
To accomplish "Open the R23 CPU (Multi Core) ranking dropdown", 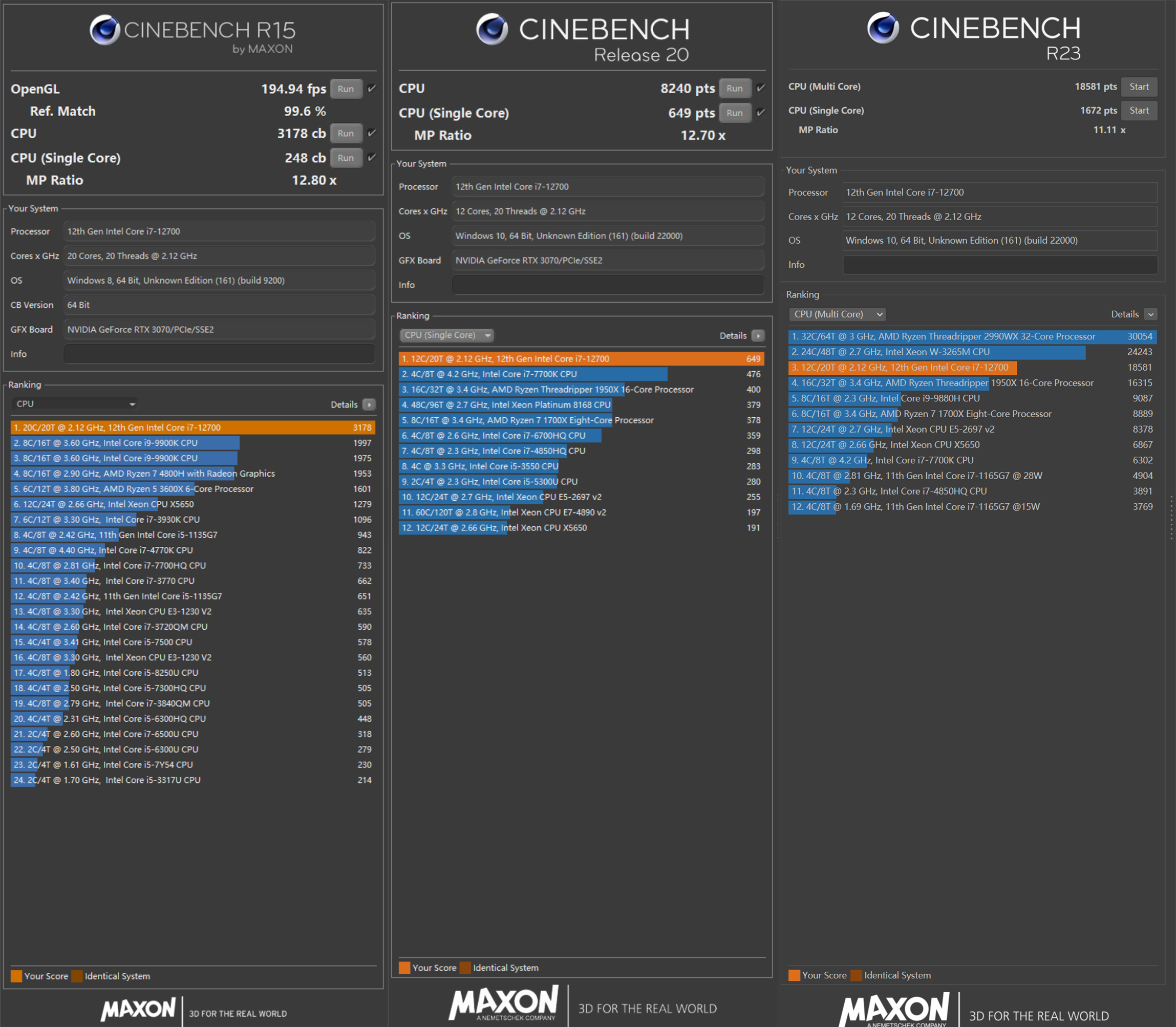I will pyautogui.click(x=837, y=314).
